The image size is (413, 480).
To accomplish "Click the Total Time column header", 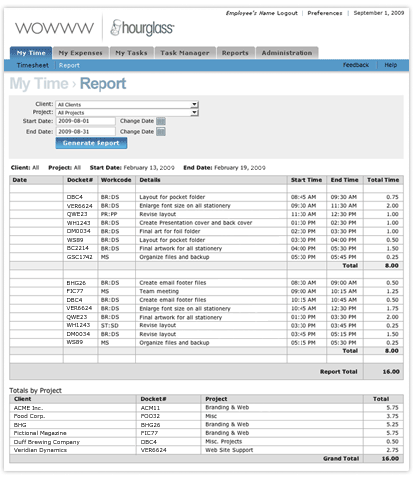I will [383, 180].
